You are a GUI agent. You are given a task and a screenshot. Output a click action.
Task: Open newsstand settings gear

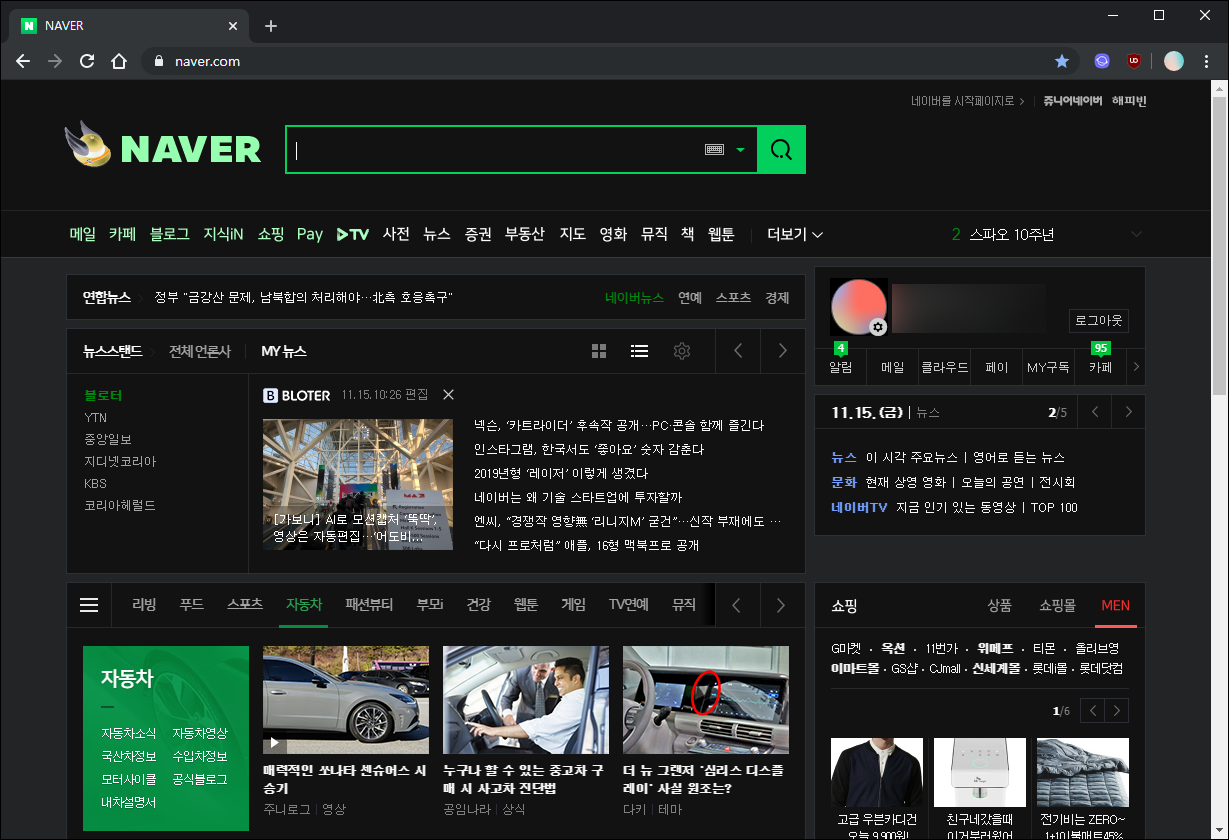pos(682,351)
